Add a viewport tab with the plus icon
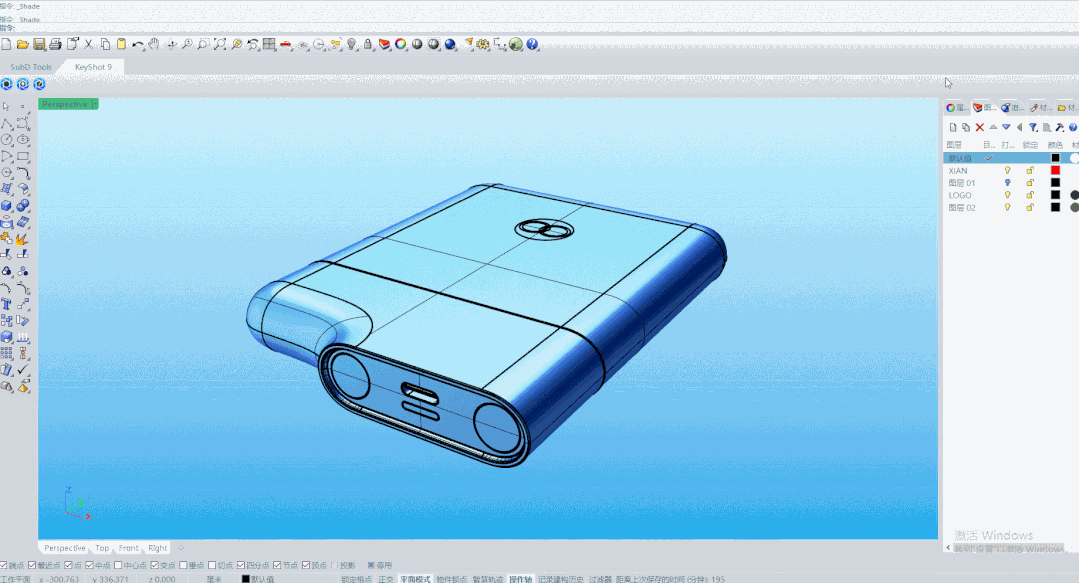Viewport: 1079px width, 583px height. point(181,548)
